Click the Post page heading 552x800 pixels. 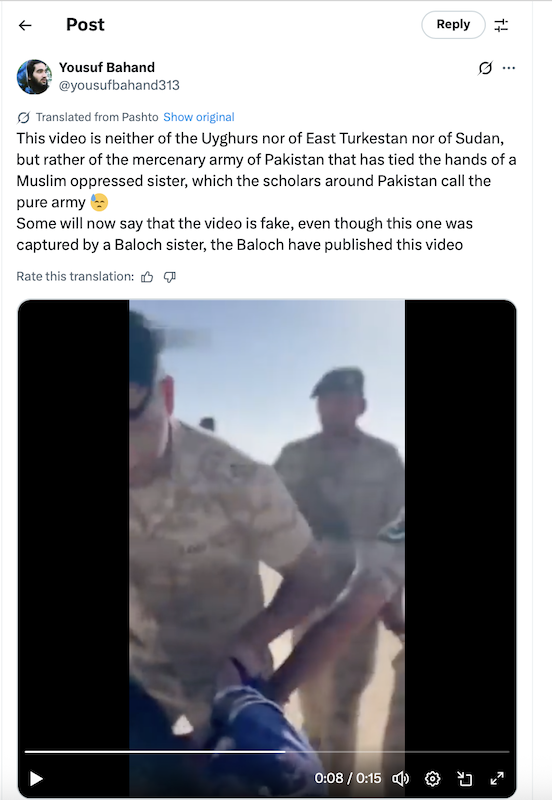[85, 24]
